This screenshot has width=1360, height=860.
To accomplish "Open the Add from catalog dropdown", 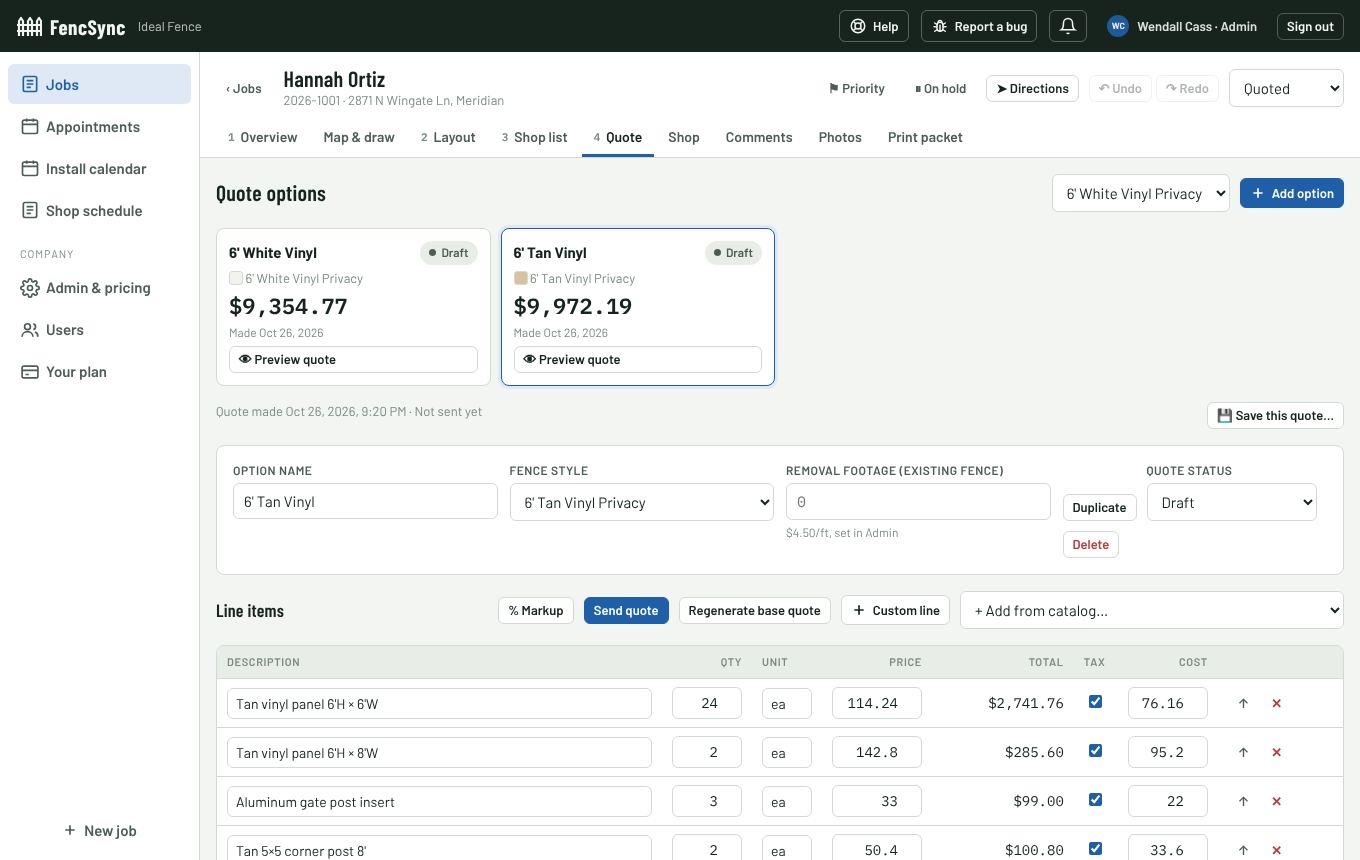I will (x=1151, y=610).
